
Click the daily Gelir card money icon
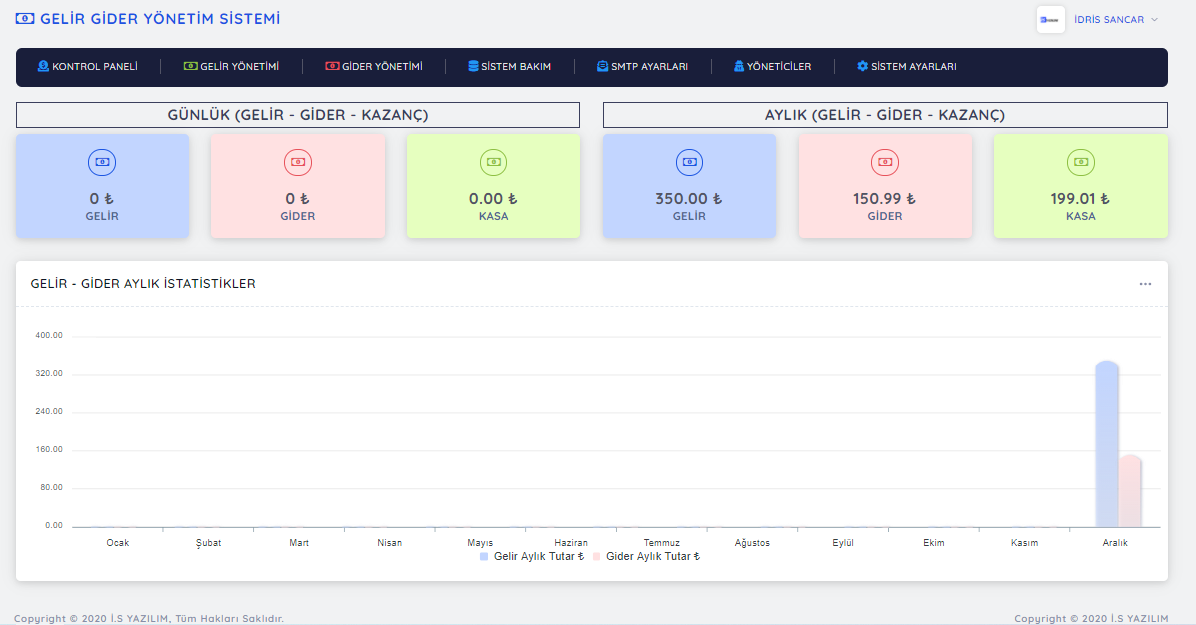coord(102,162)
